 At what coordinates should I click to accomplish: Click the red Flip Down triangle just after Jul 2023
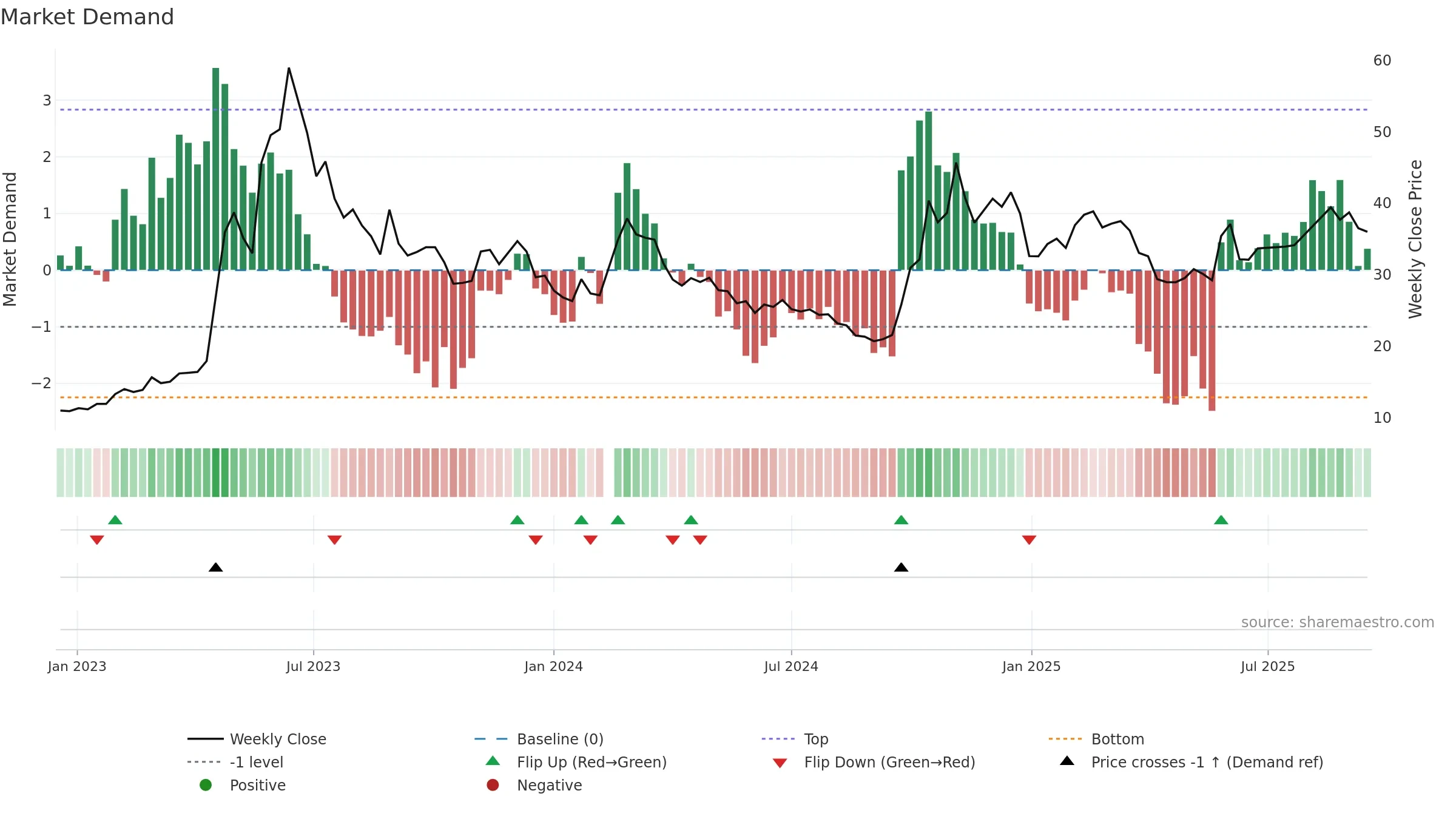coord(335,540)
